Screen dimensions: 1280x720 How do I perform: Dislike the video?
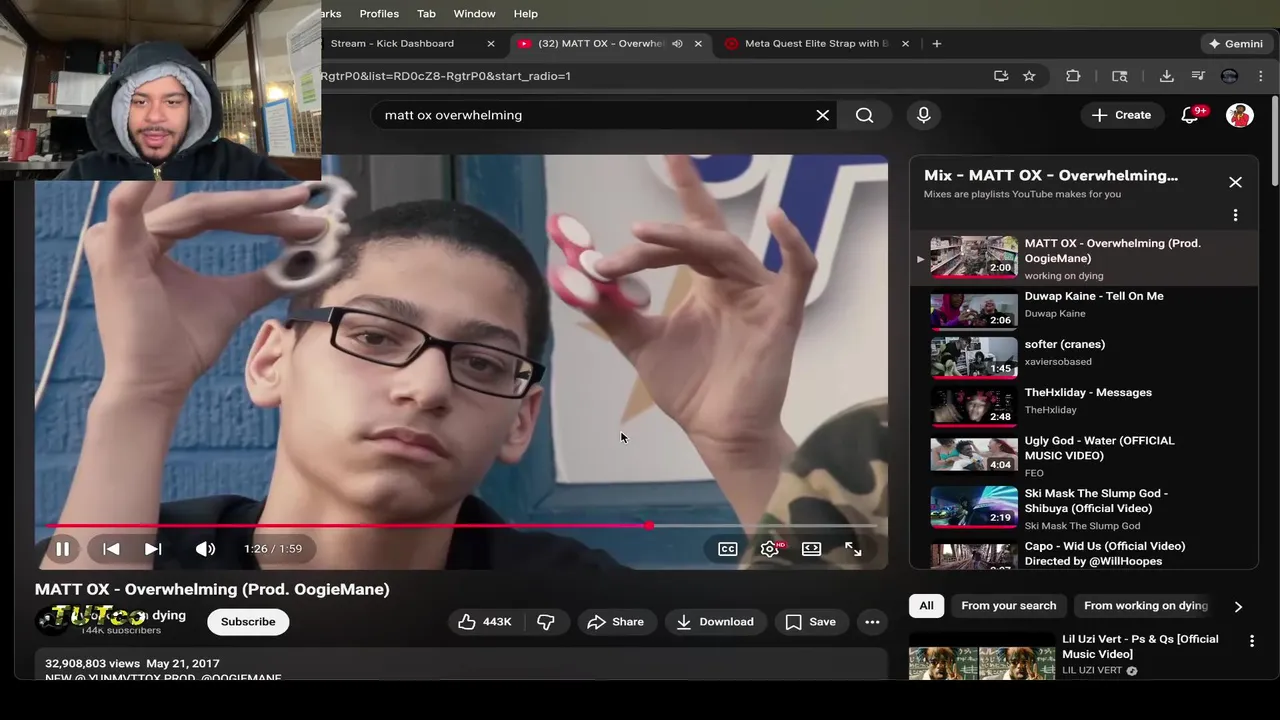coord(546,622)
